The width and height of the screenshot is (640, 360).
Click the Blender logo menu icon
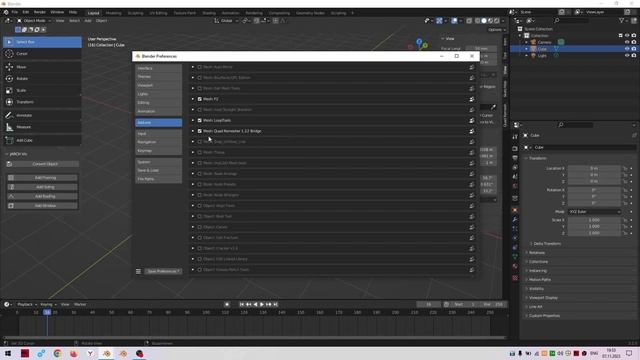tap(6, 12)
